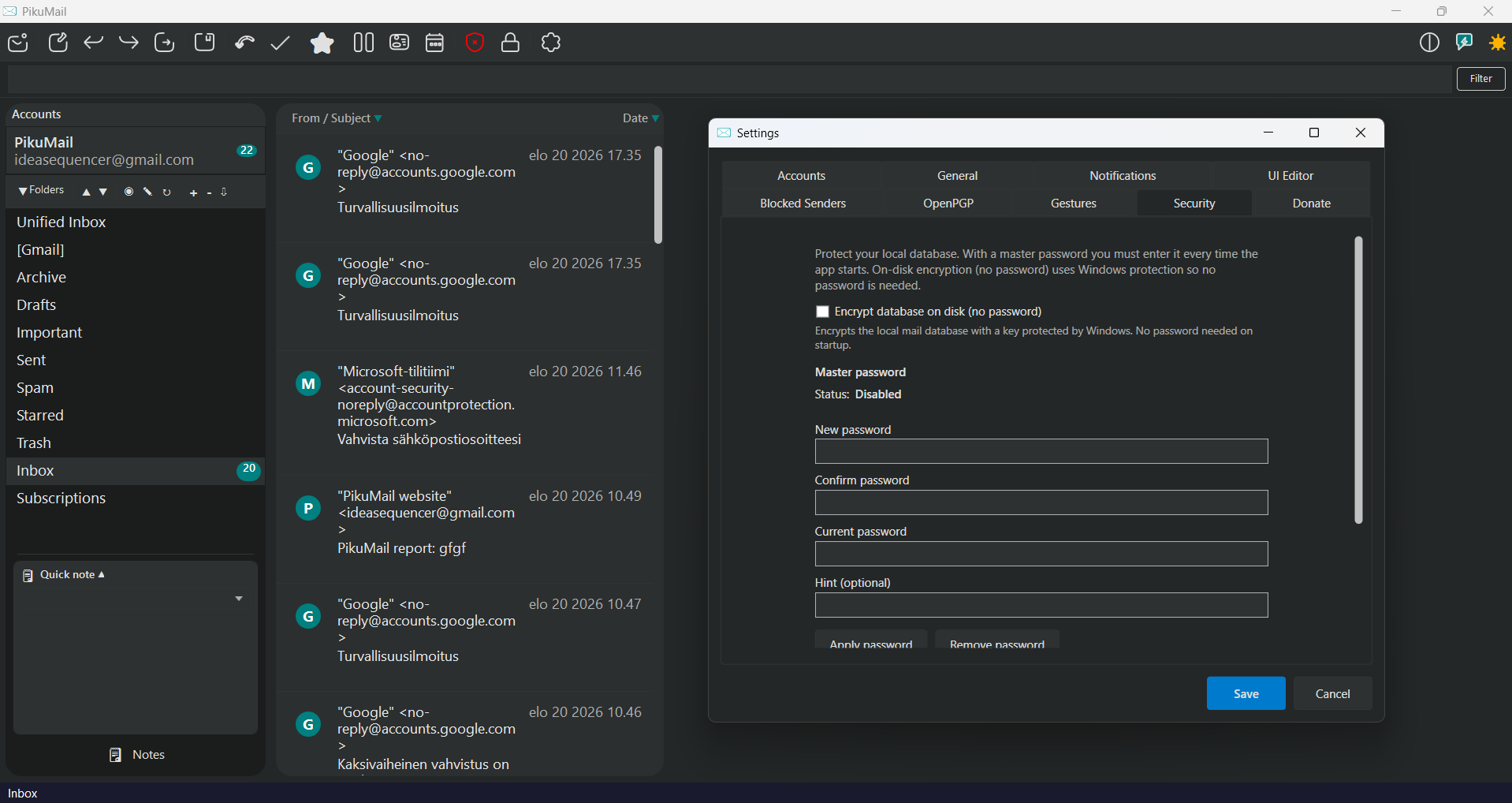Click the Settings panel vertical scrollbar
The height and width of the screenshot is (803, 1512).
tap(1358, 379)
